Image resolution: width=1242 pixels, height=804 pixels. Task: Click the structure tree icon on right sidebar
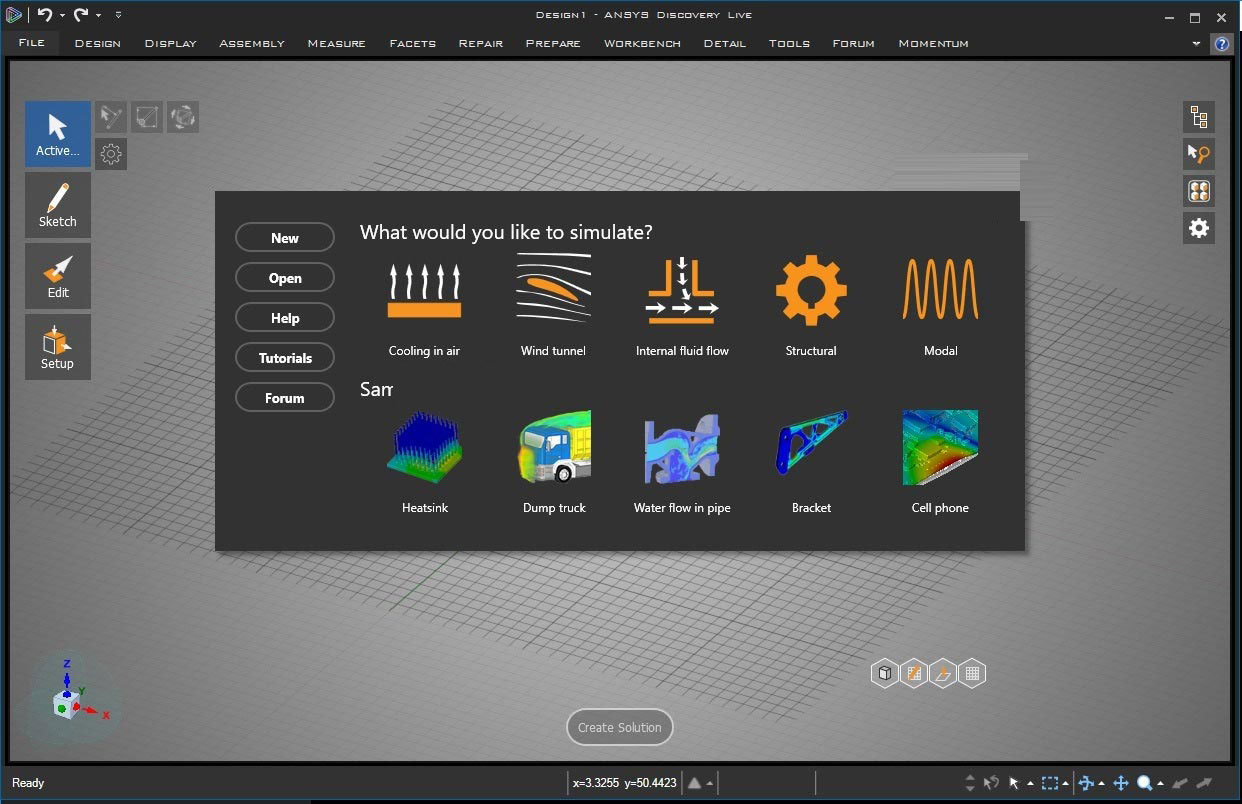point(1198,117)
